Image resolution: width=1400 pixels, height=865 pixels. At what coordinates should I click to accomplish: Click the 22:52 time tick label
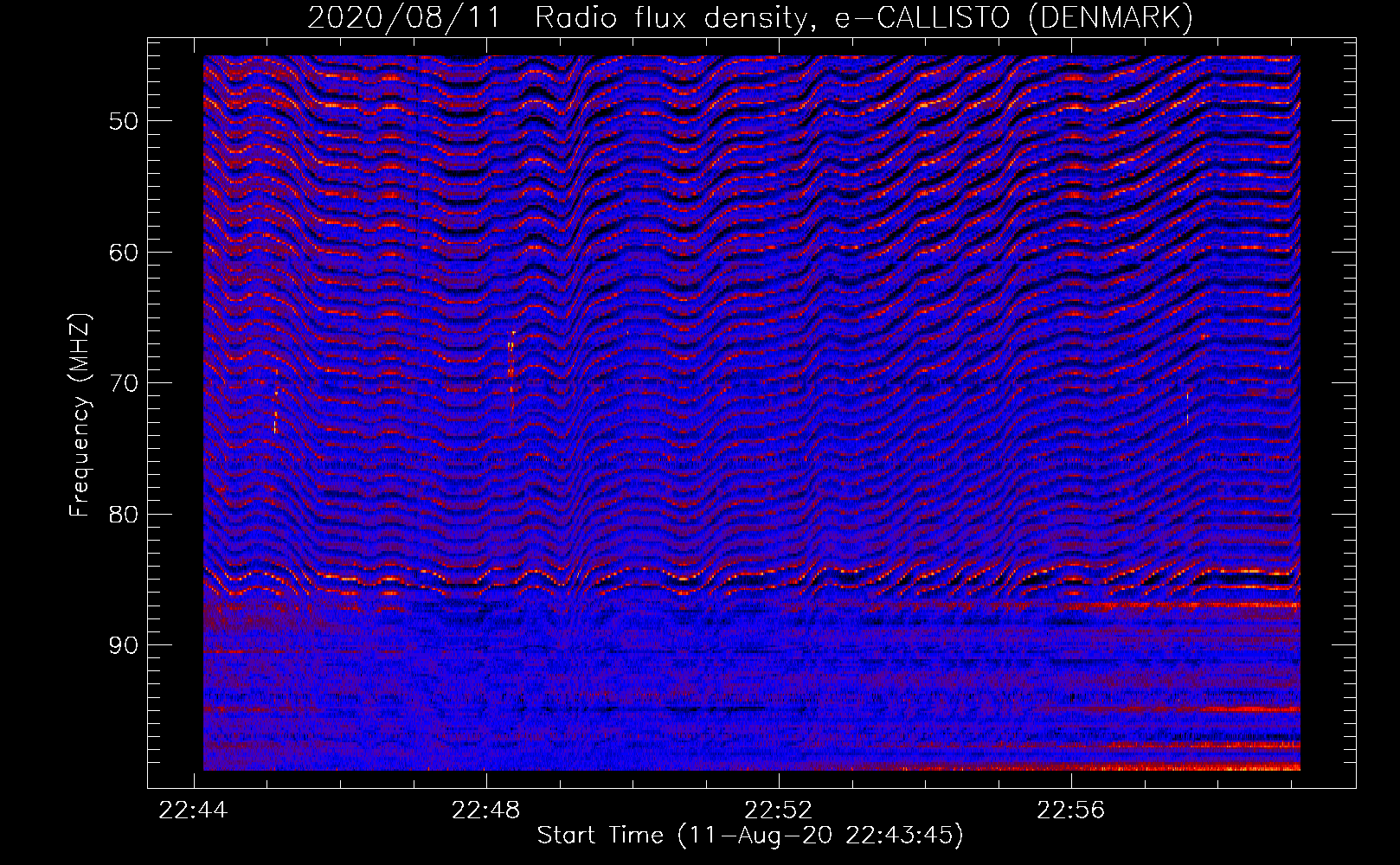pos(779,811)
